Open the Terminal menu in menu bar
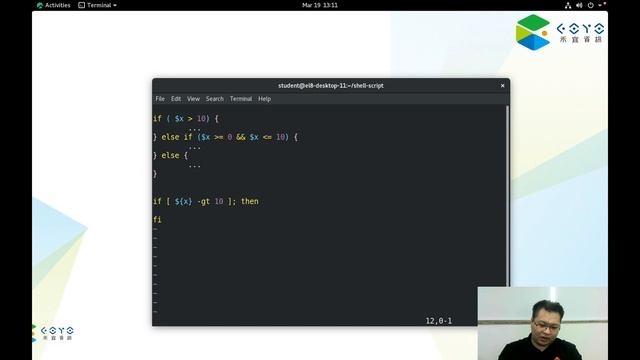Image resolution: width=640 pixels, height=360 pixels. click(241, 99)
